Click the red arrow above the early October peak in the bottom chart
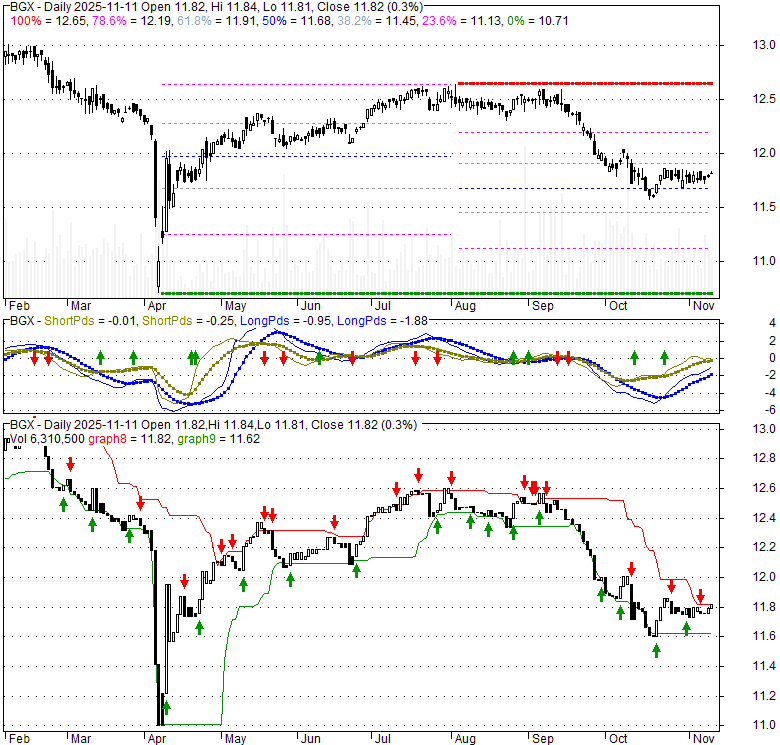Viewport: 780px width, 745px height. [x=632, y=568]
